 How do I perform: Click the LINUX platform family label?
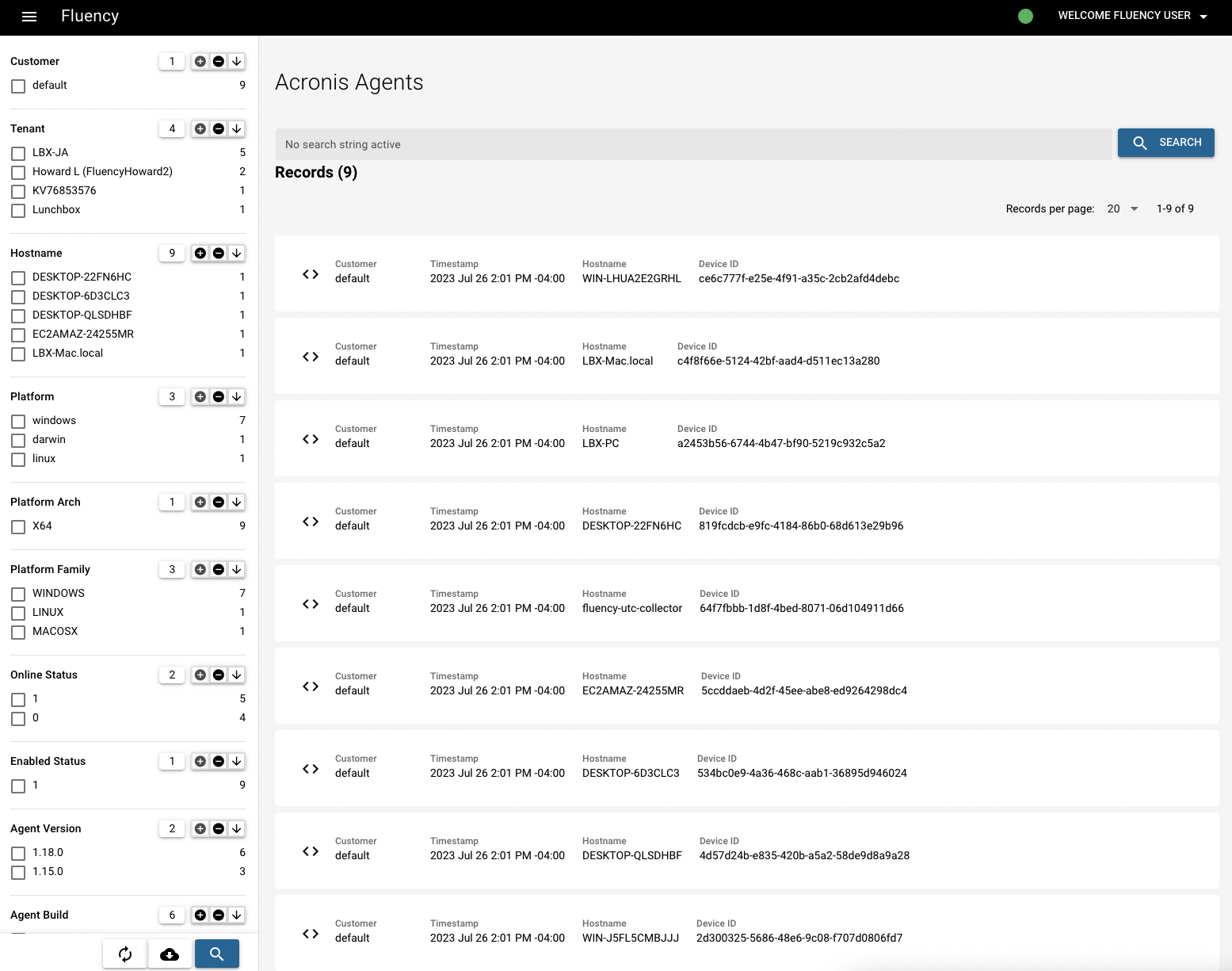[x=48, y=612]
